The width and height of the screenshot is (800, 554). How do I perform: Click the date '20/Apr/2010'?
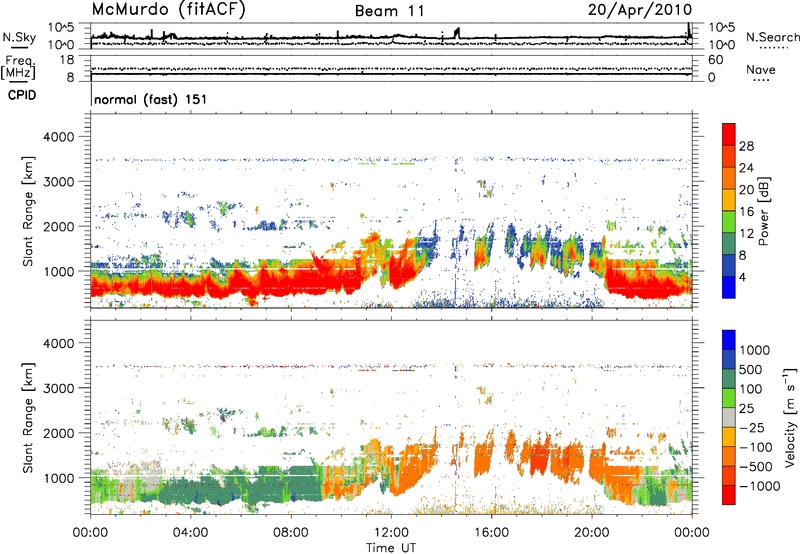pyautogui.click(x=640, y=10)
